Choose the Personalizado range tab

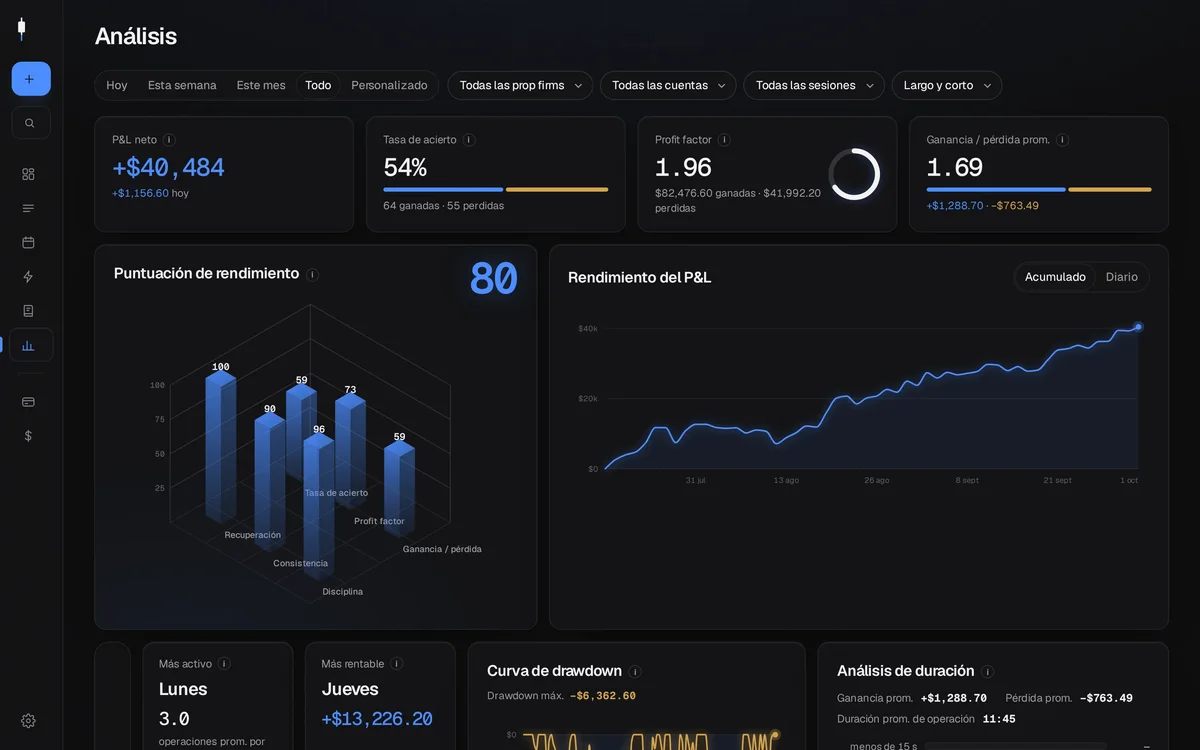tap(389, 86)
